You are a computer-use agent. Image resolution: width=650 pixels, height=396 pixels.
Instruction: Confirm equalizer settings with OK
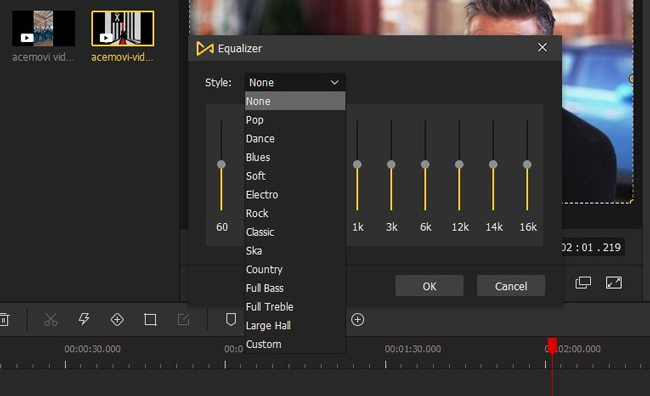[x=429, y=286]
